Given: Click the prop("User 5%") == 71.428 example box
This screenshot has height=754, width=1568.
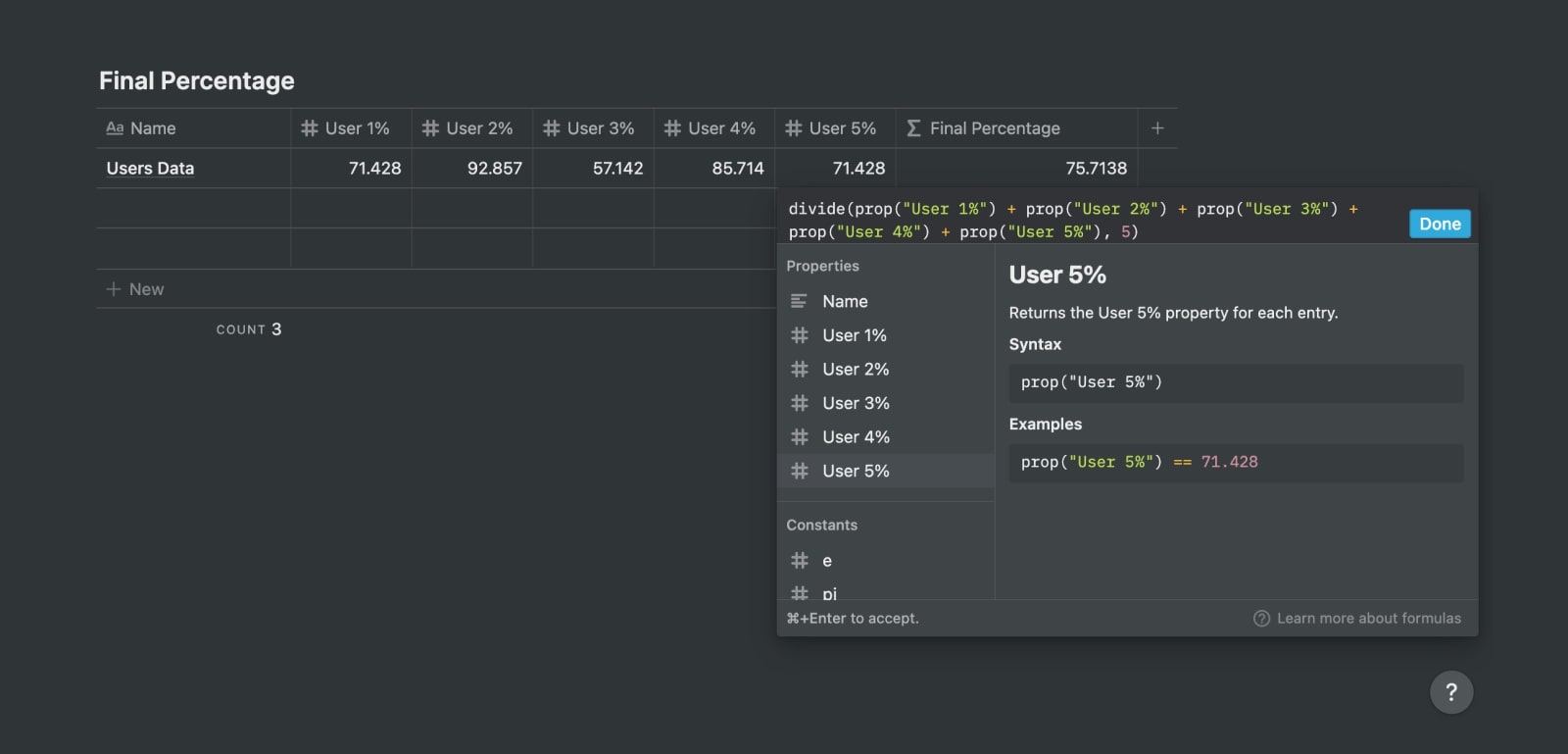Looking at the screenshot, I should pyautogui.click(x=1236, y=463).
